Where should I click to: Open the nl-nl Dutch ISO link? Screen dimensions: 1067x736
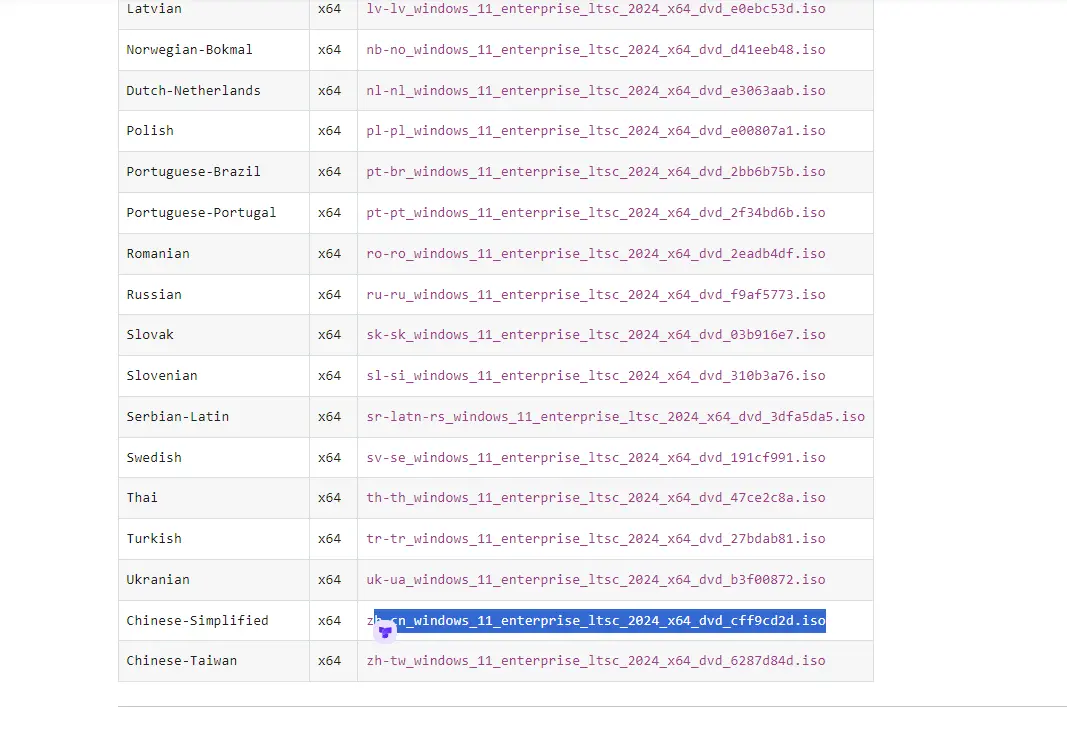tap(595, 90)
